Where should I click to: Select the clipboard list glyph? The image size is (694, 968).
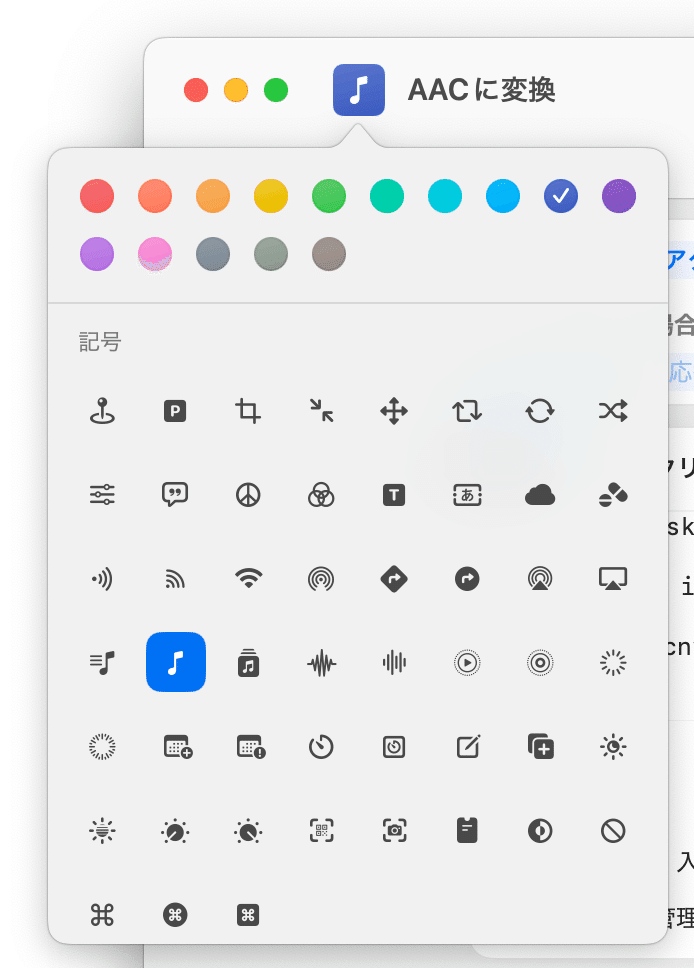click(x=467, y=831)
